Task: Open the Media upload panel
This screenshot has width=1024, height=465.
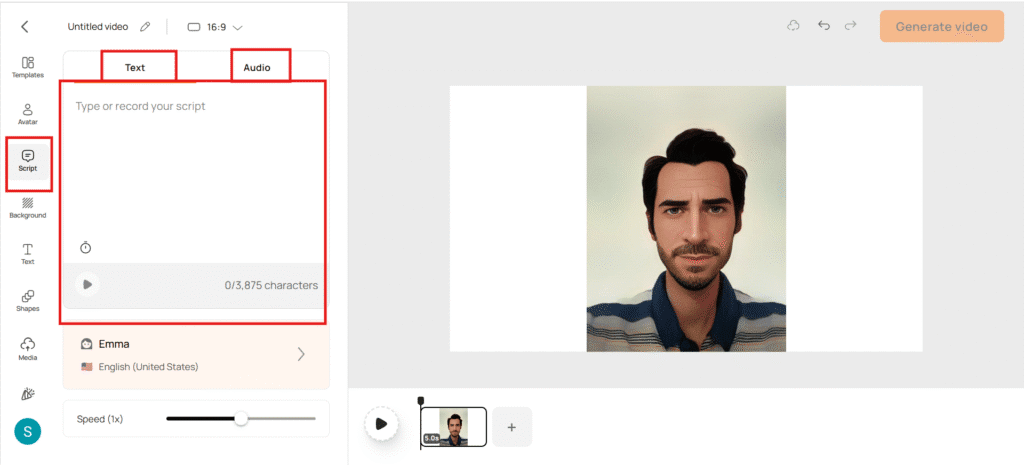Action: [x=27, y=349]
